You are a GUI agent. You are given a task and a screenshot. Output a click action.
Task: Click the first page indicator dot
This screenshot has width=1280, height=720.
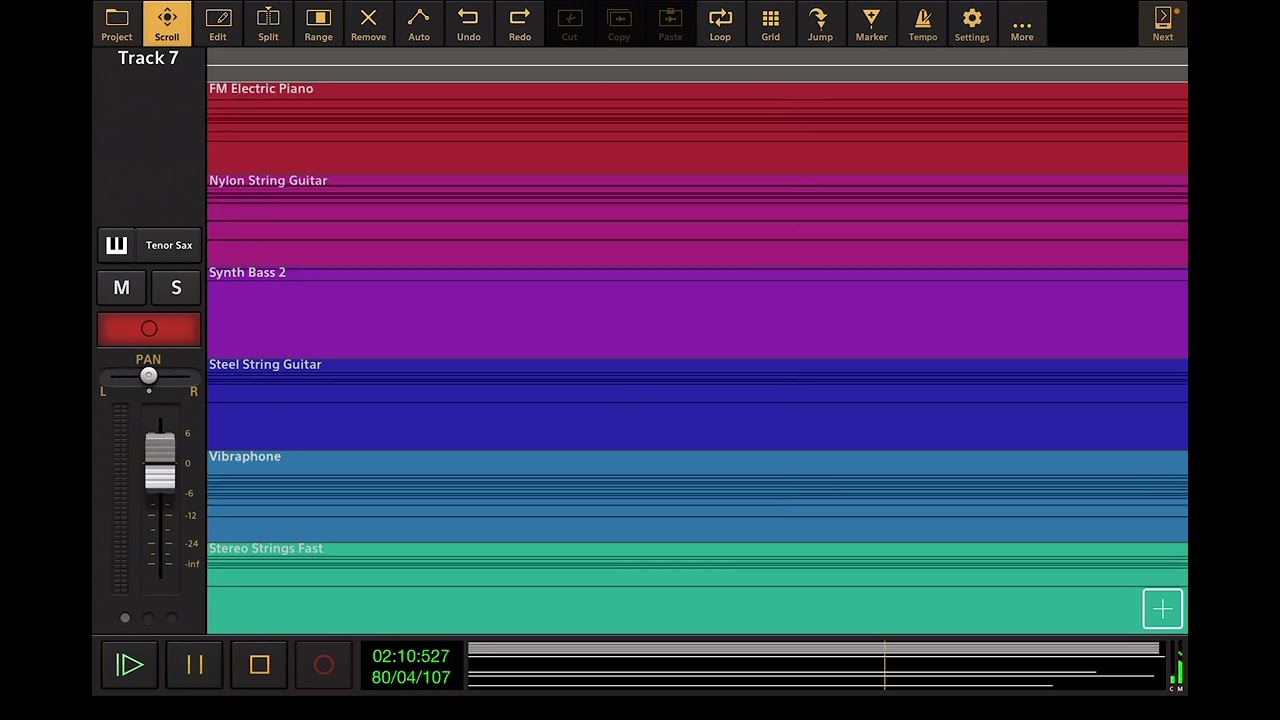click(125, 618)
